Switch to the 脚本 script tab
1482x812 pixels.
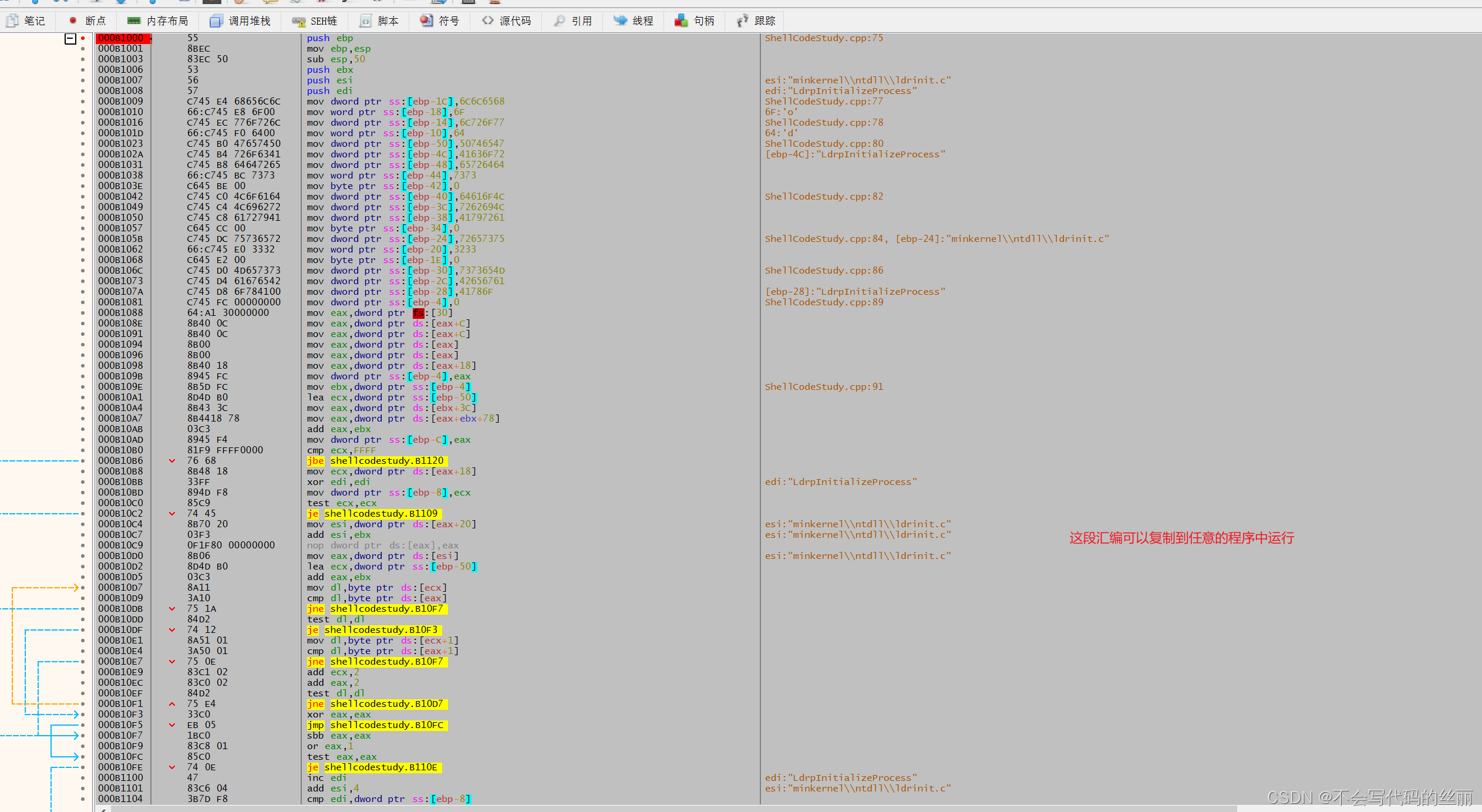click(379, 21)
